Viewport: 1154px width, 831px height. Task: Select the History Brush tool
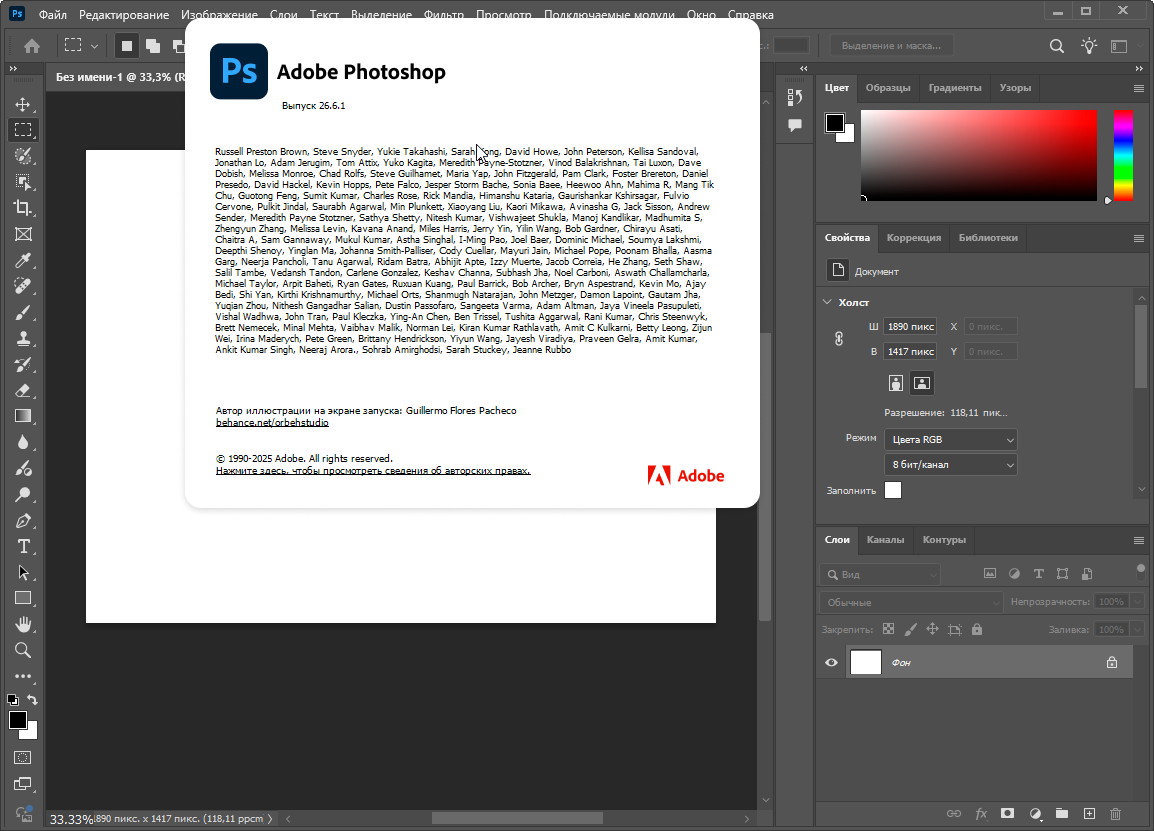click(x=23, y=364)
